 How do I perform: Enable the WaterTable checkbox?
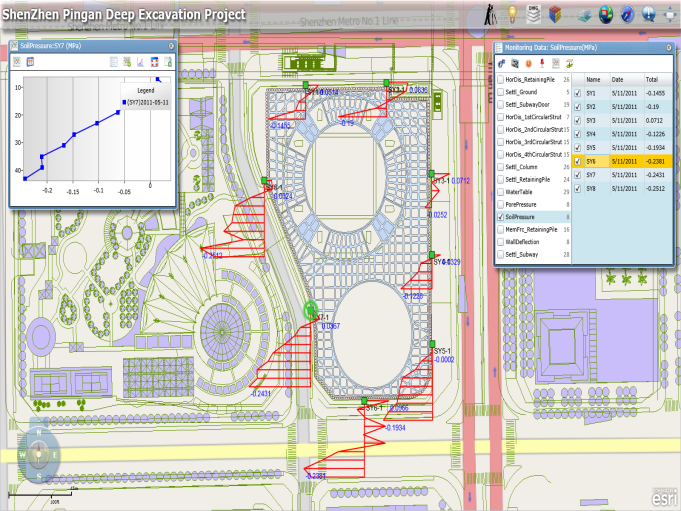click(501, 192)
